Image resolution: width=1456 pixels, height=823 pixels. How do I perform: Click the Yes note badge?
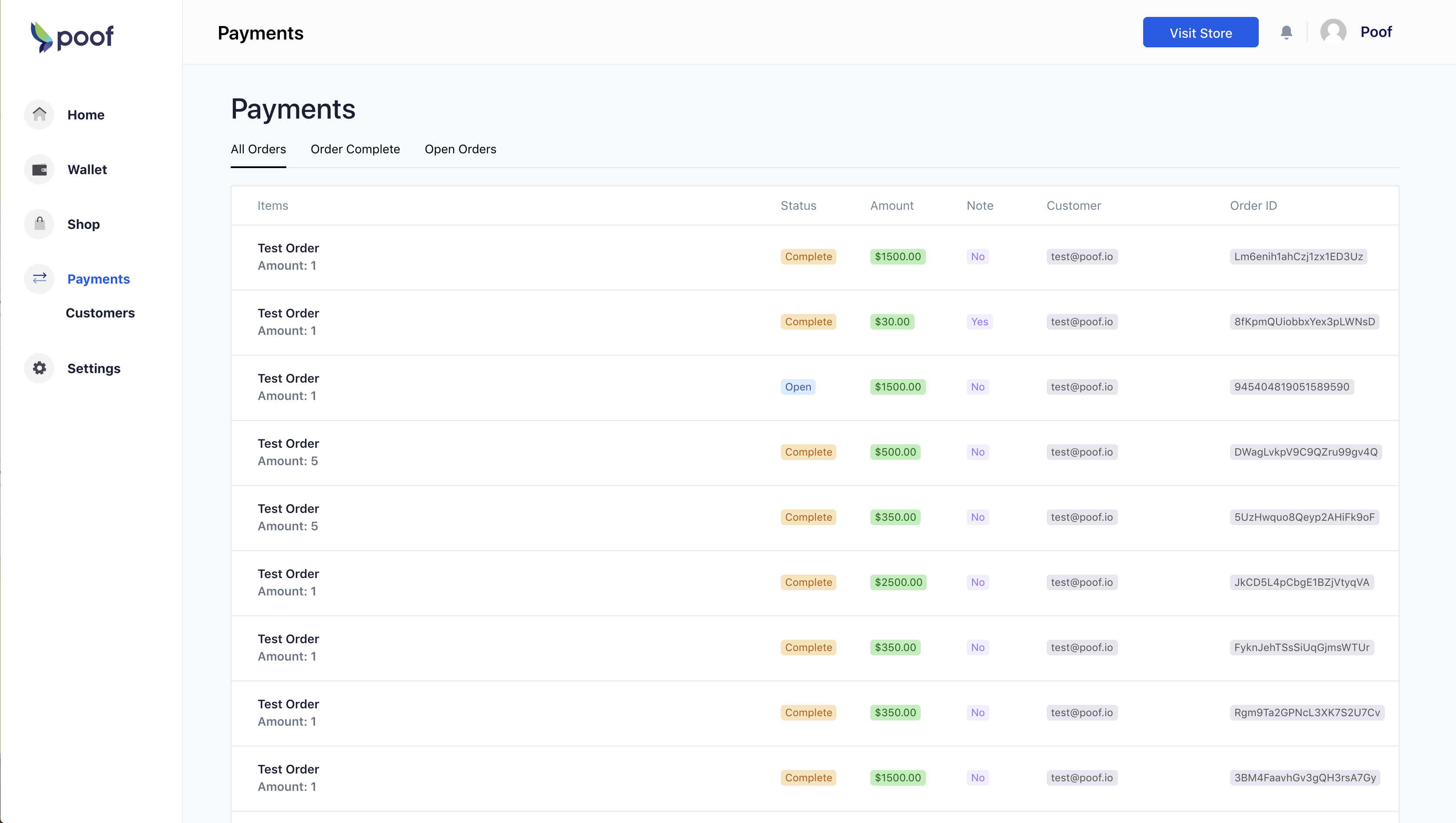point(979,322)
